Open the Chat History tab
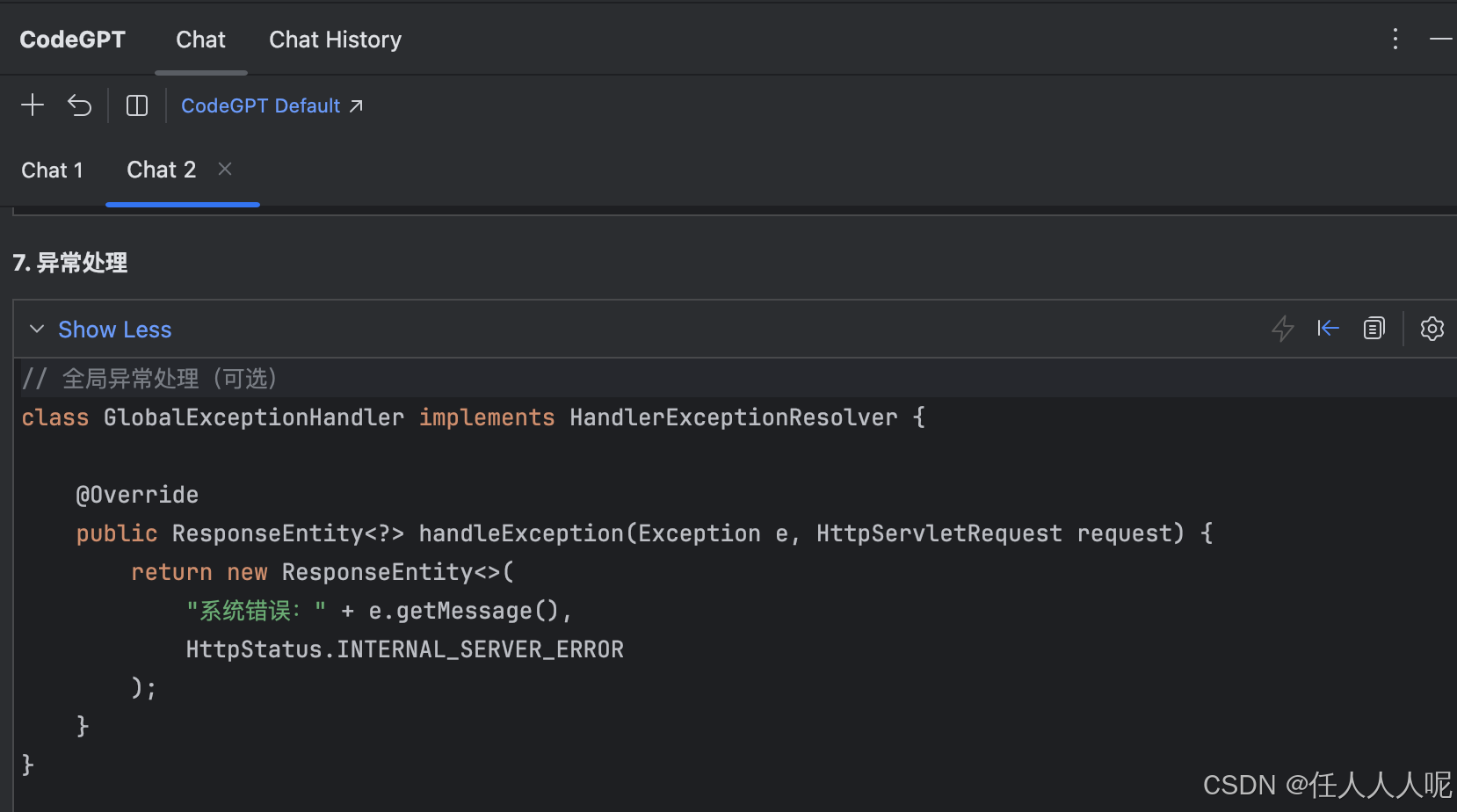 point(335,40)
